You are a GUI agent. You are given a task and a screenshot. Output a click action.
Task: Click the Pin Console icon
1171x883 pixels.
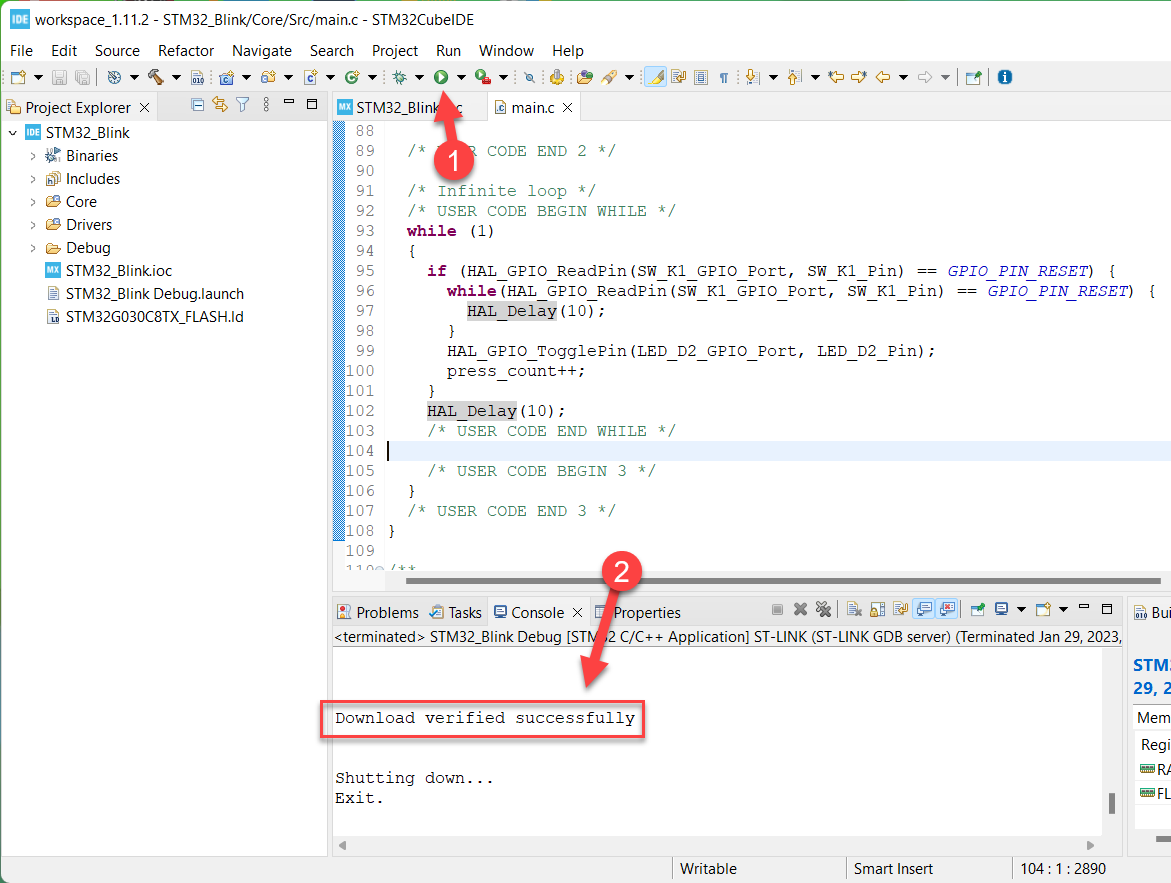pos(978,610)
